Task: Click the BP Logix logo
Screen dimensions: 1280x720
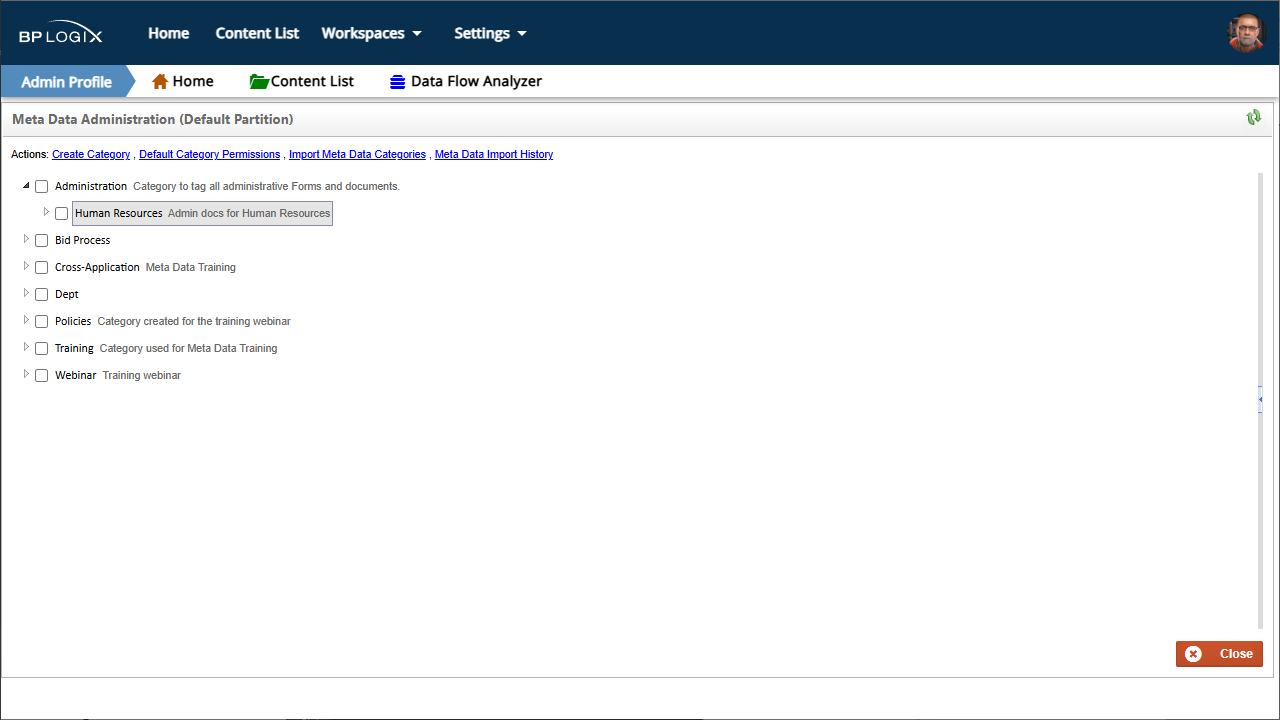Action: (x=61, y=34)
